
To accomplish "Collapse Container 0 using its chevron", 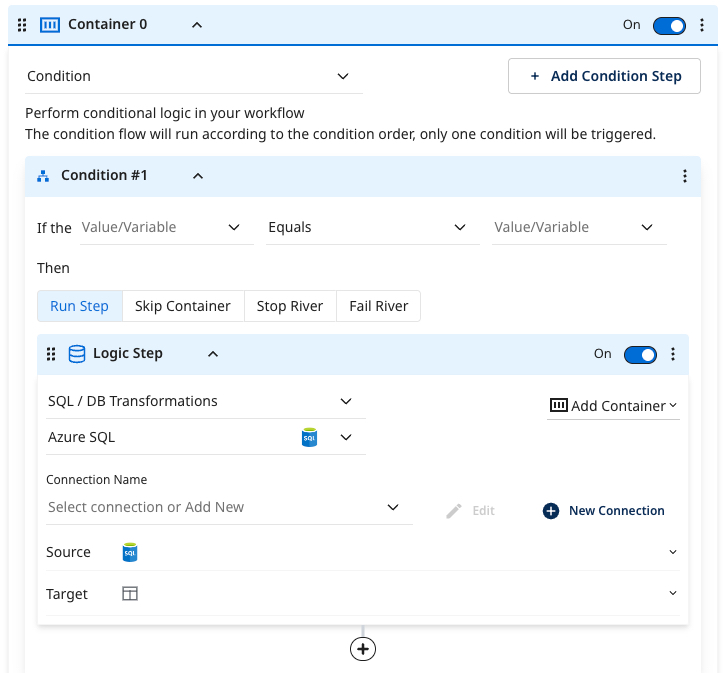I will pos(196,24).
